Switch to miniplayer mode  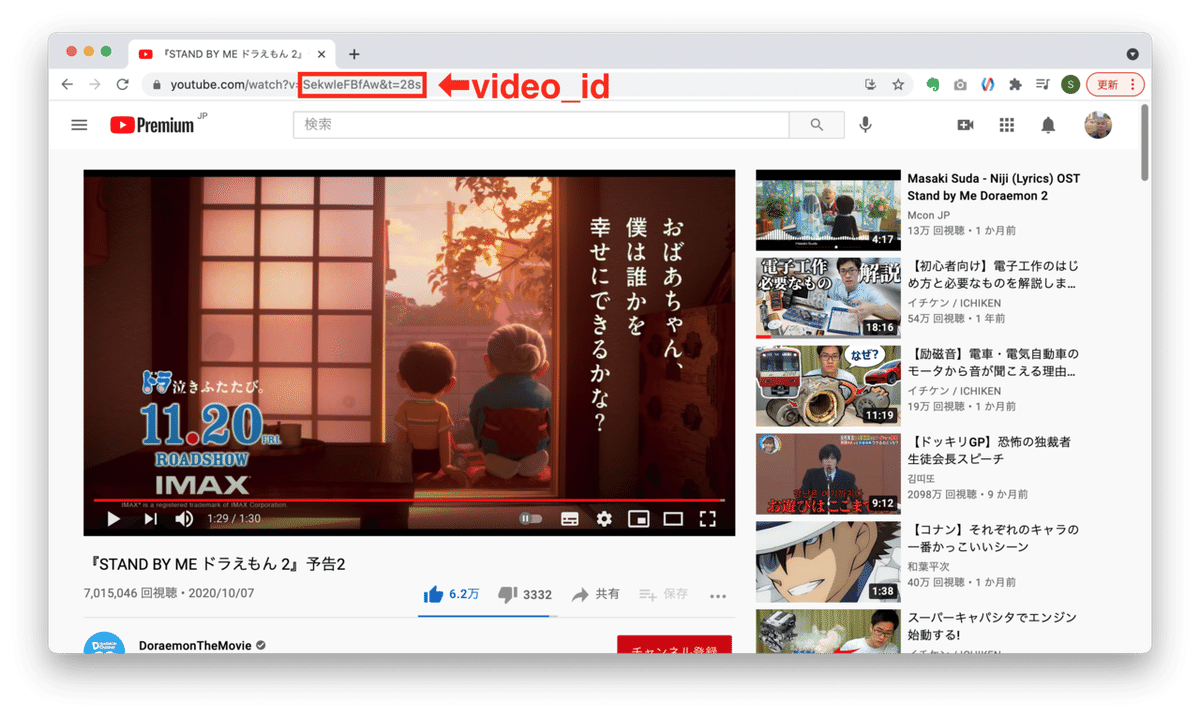638,518
